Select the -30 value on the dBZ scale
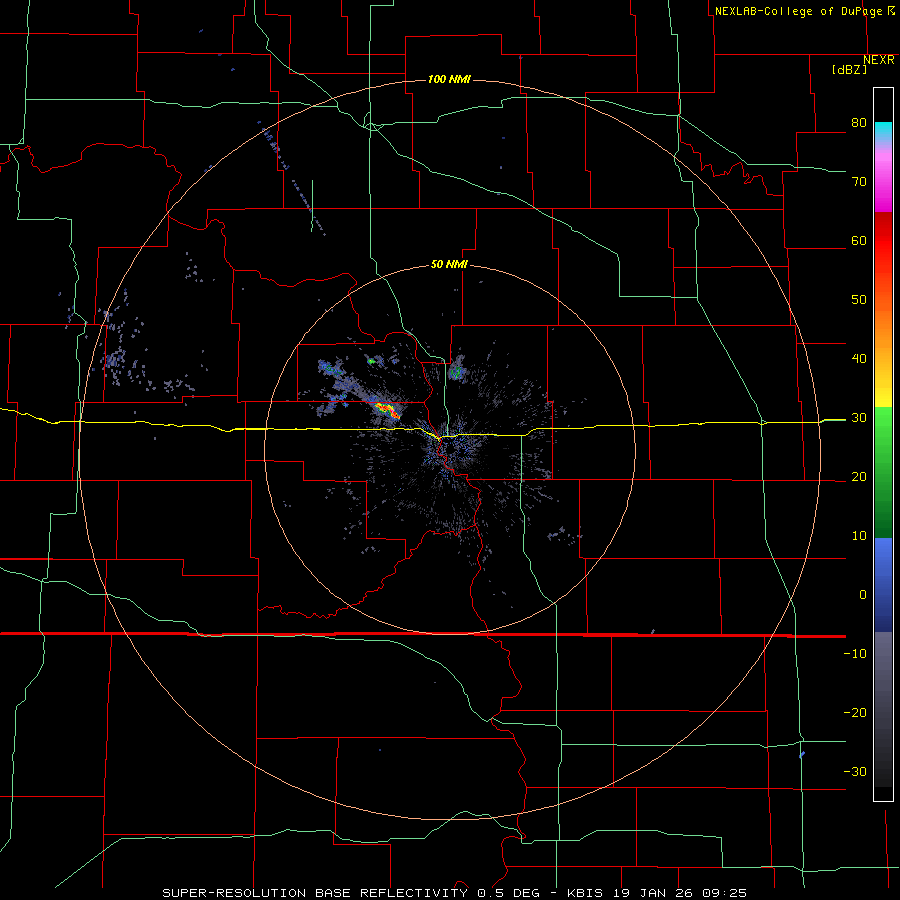Screen dimensions: 900x900 tap(855, 772)
